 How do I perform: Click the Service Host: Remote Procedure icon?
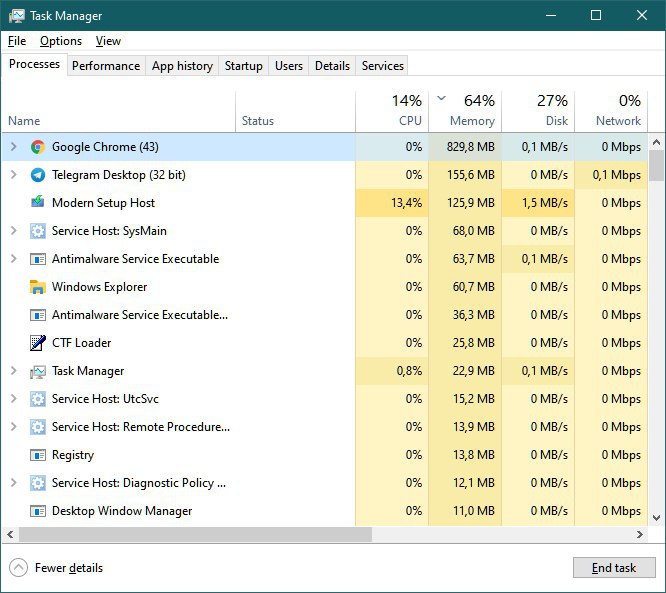pyautogui.click(x=38, y=427)
